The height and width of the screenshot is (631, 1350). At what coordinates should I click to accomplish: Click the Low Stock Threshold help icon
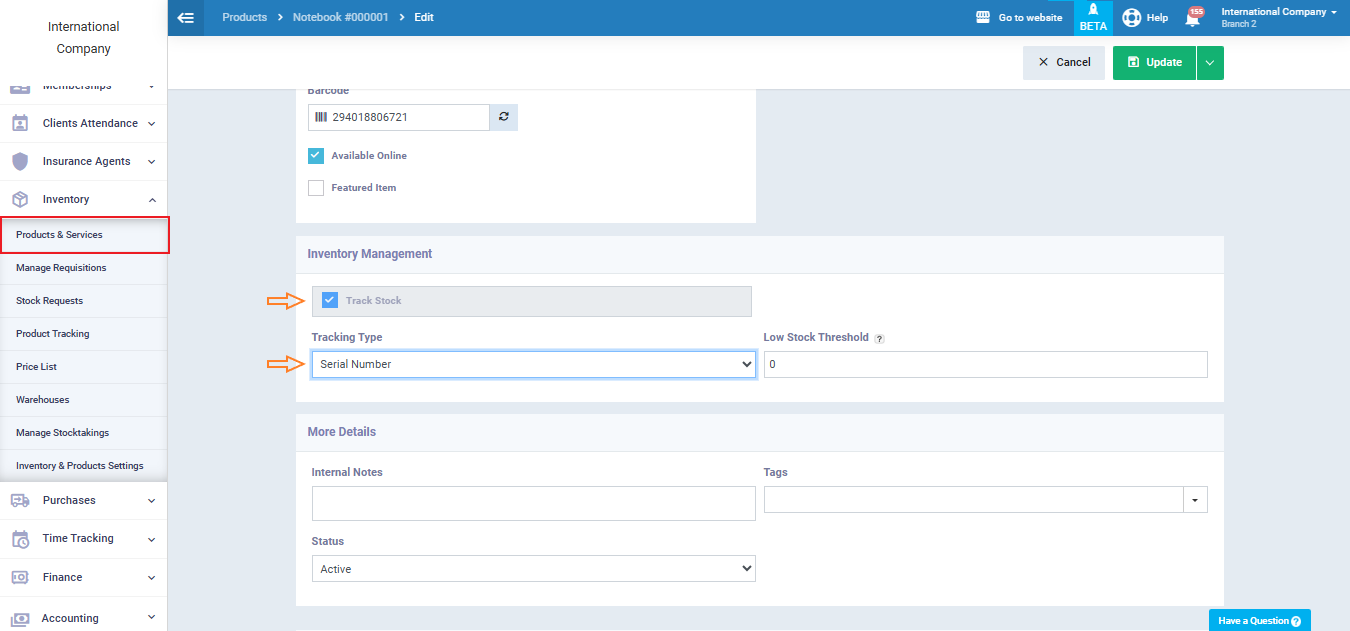(879, 339)
